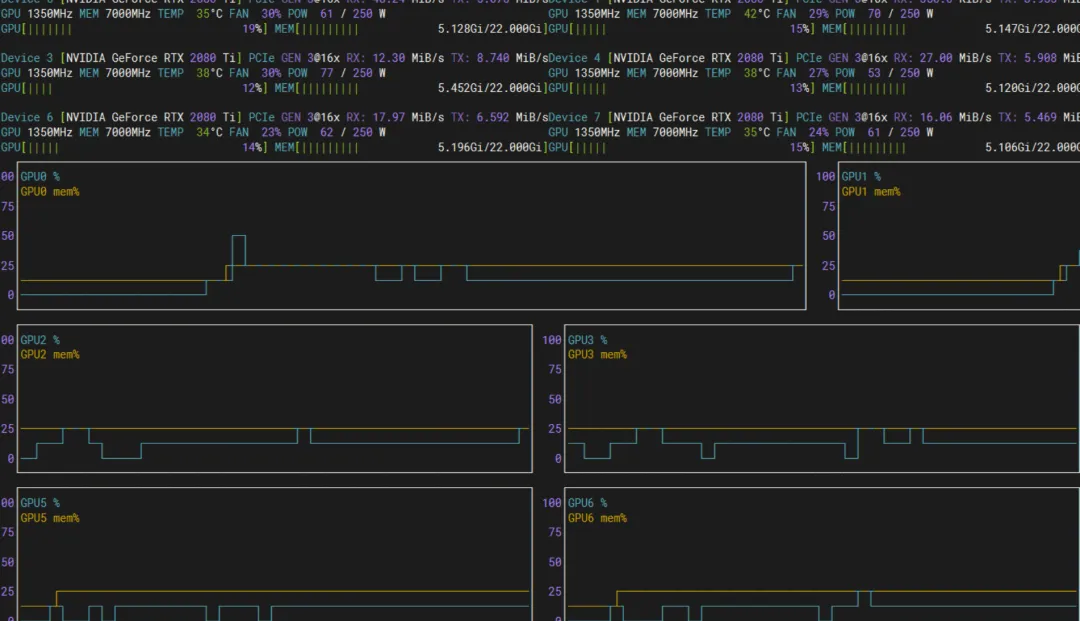Click the GPU2 % legend label
Viewport: 1080px width, 621px height.
point(40,340)
